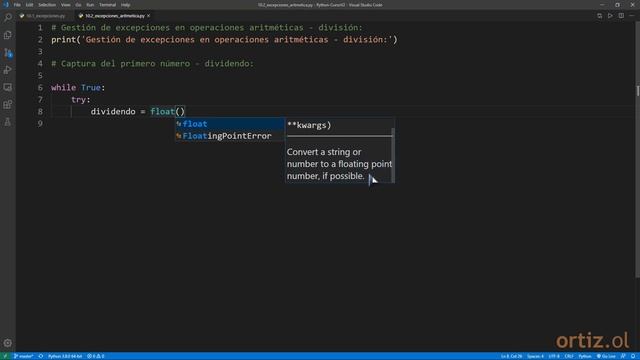This screenshot has height=360, width=640.
Task: Click the Python file icon on active tab
Action: tap(81, 16)
